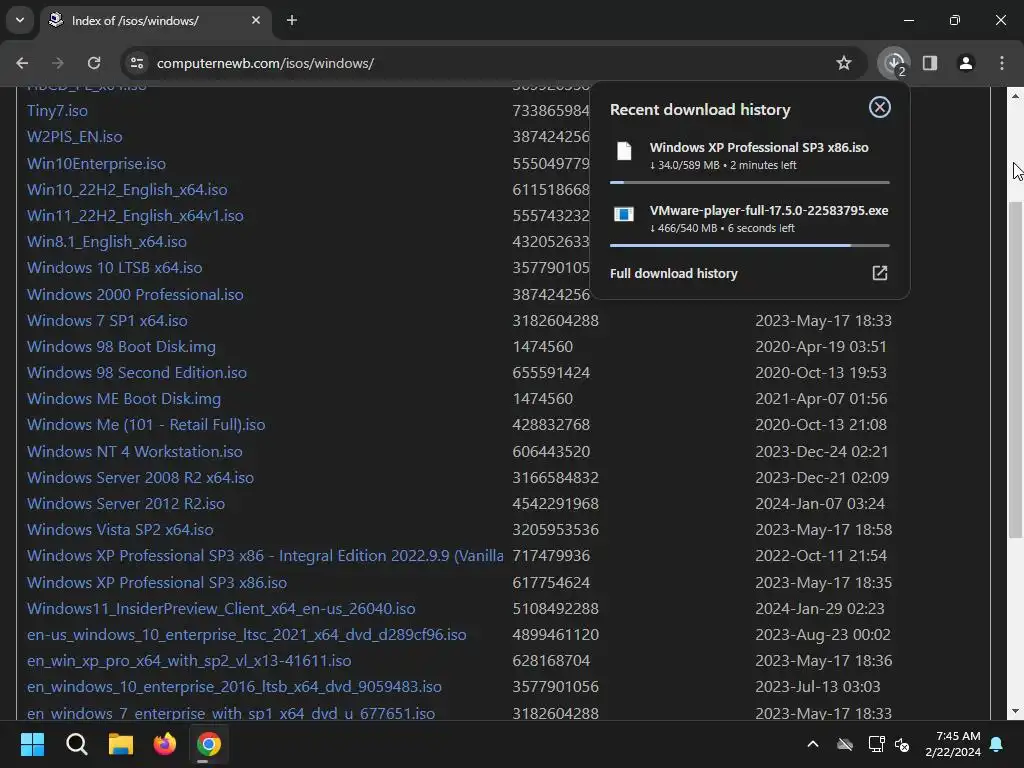1024x768 pixels.
Task: Click the browser forward arrow
Action: [57, 63]
